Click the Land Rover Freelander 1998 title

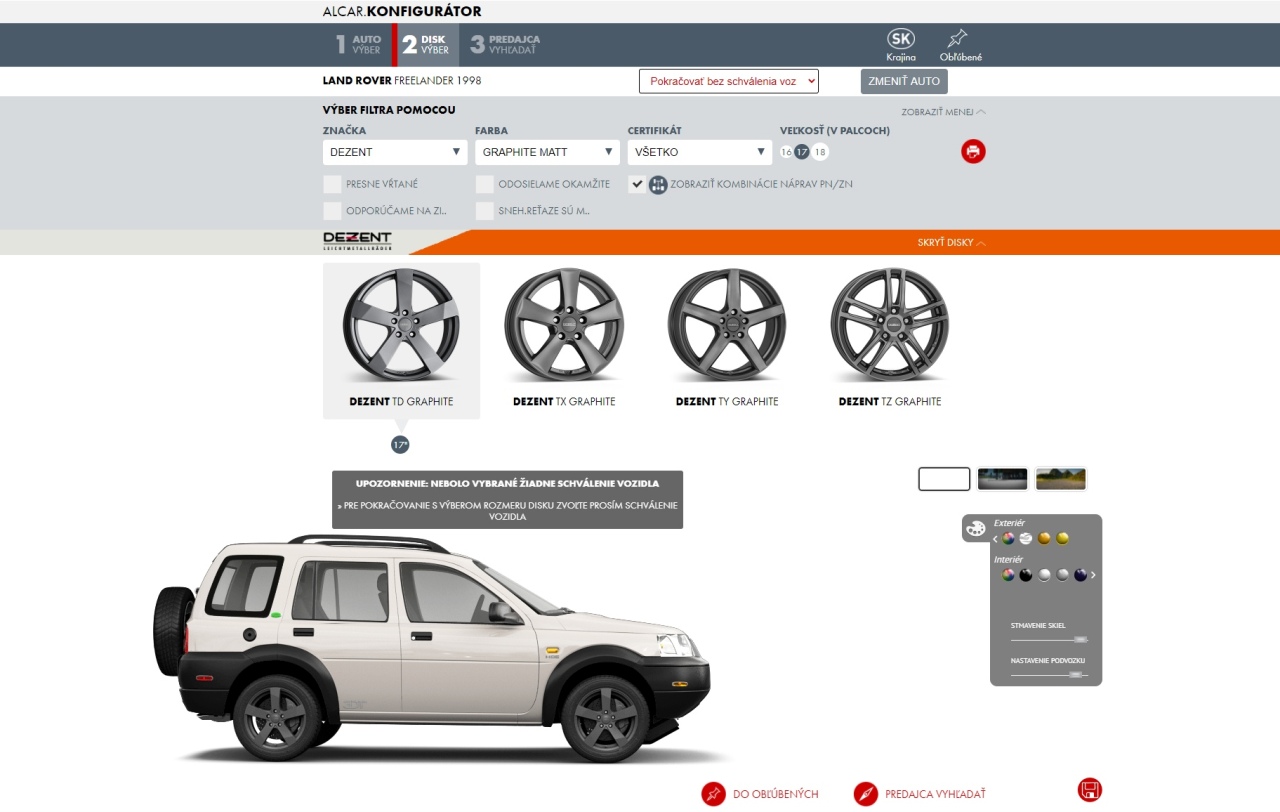click(402, 81)
